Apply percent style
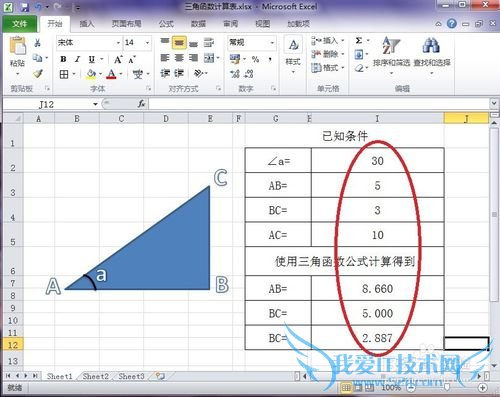500x397 pixels. tap(255, 60)
